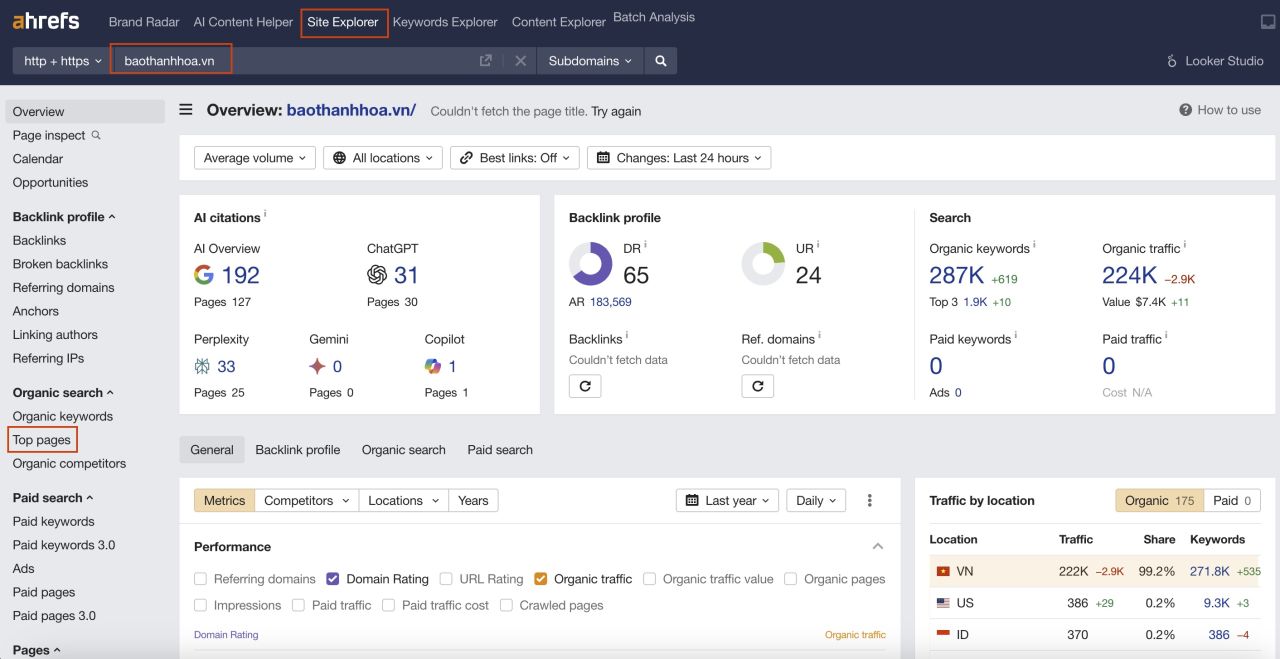Refresh the Ref. domains data
This screenshot has width=1280, height=659.
pyautogui.click(x=758, y=385)
